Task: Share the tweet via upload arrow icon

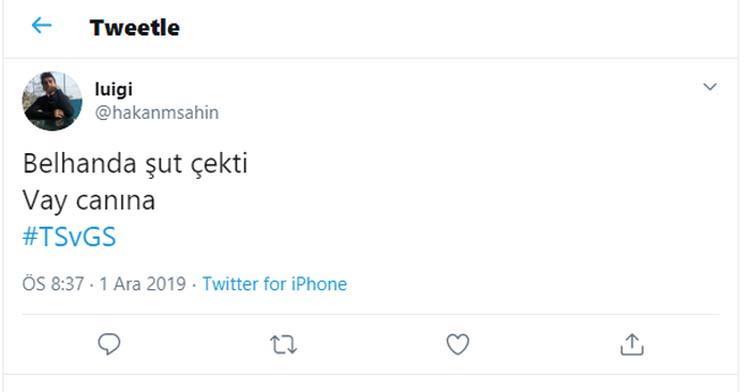Action: click(x=632, y=344)
